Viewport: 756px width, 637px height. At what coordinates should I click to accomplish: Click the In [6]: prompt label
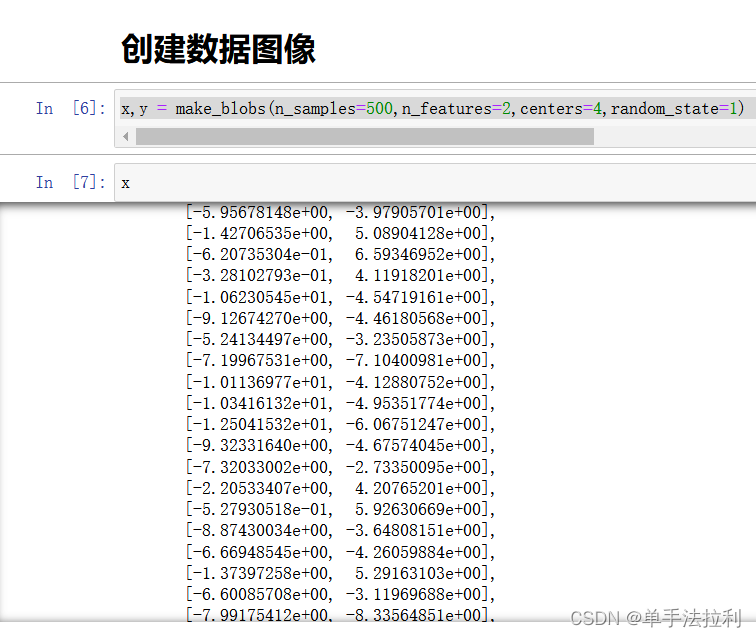pos(70,108)
